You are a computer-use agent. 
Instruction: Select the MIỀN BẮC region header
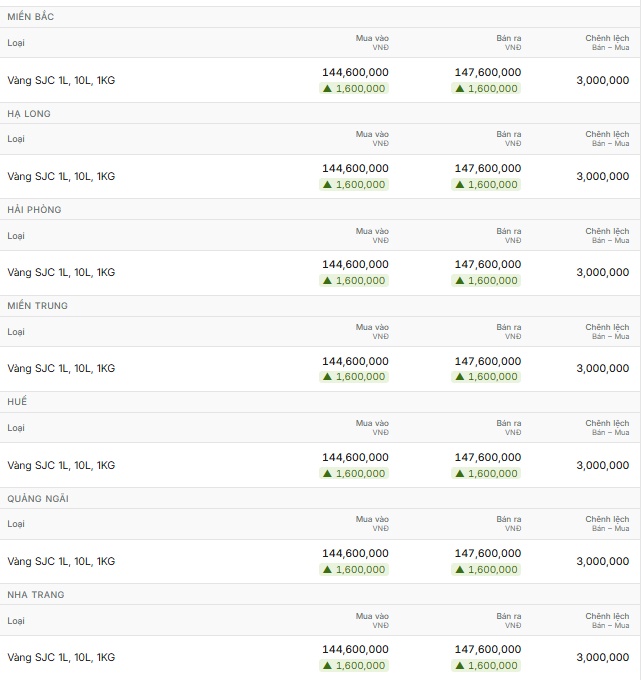(x=31, y=17)
